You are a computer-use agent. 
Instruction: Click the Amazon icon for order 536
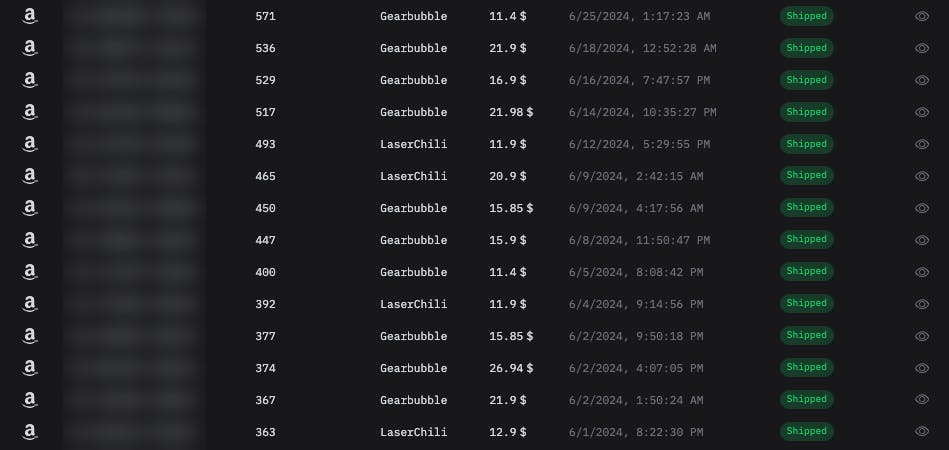pos(30,49)
